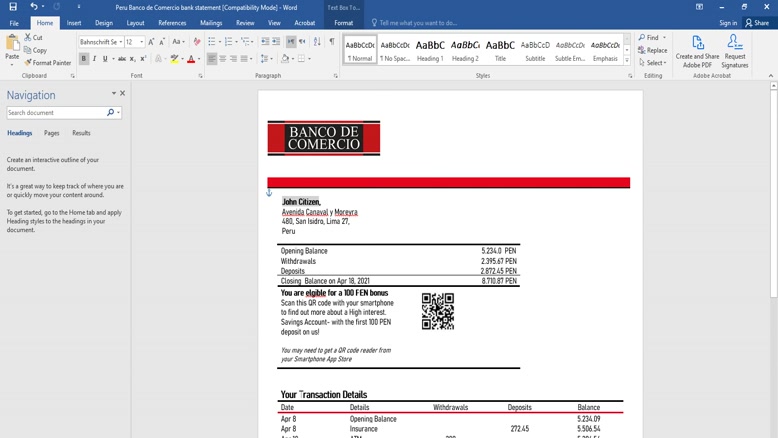Click the Replace button
Viewport: 778px width, 438px height.
coord(653,50)
